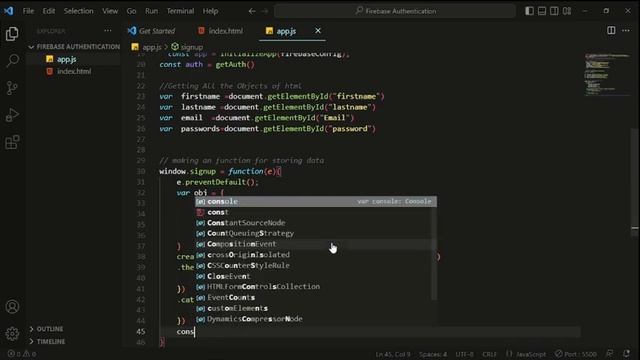The width and height of the screenshot is (640, 360).
Task: Choose the DynamicsCompressorNode suggestion
Action: click(316, 319)
